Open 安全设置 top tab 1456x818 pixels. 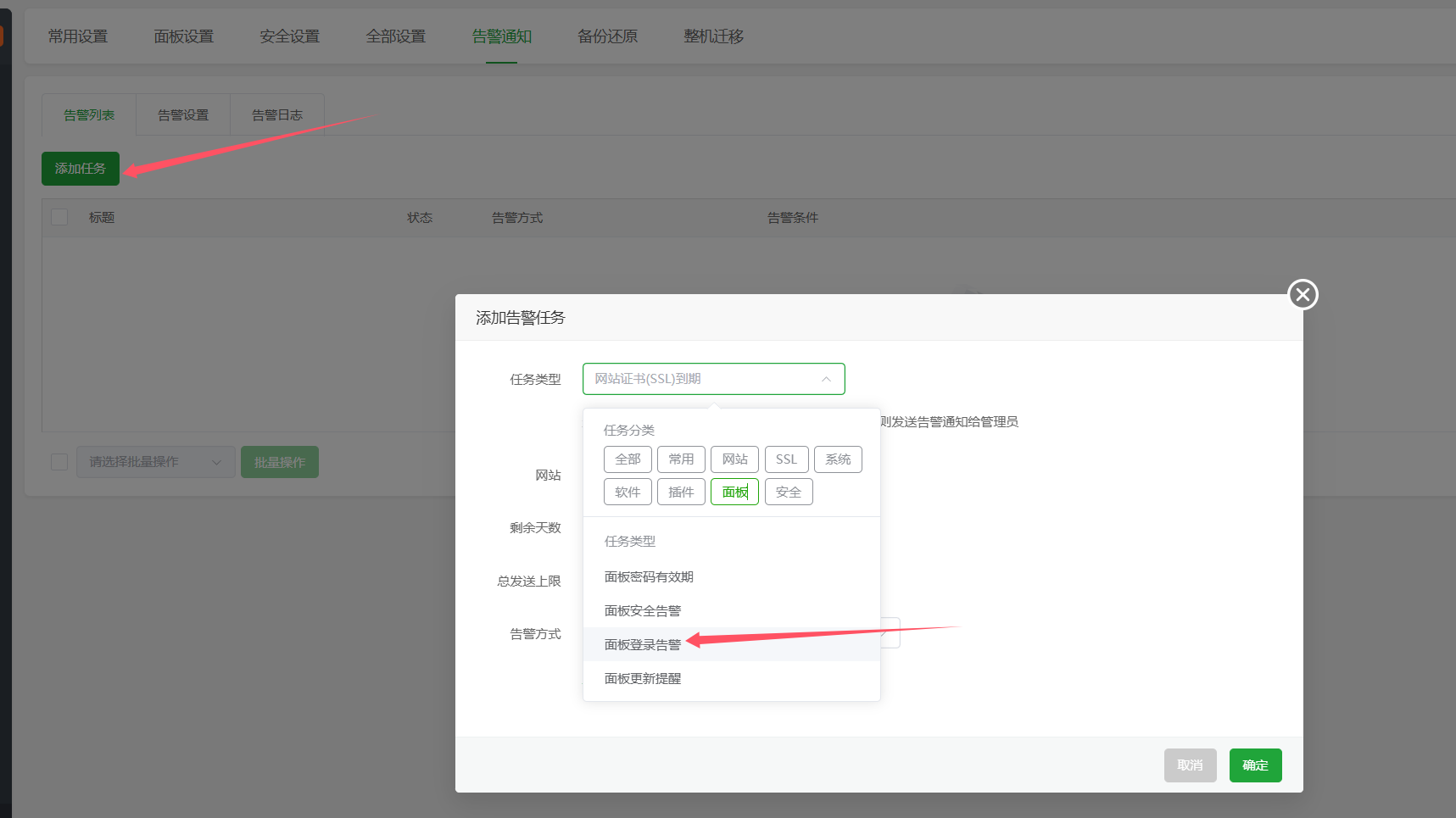tap(290, 36)
